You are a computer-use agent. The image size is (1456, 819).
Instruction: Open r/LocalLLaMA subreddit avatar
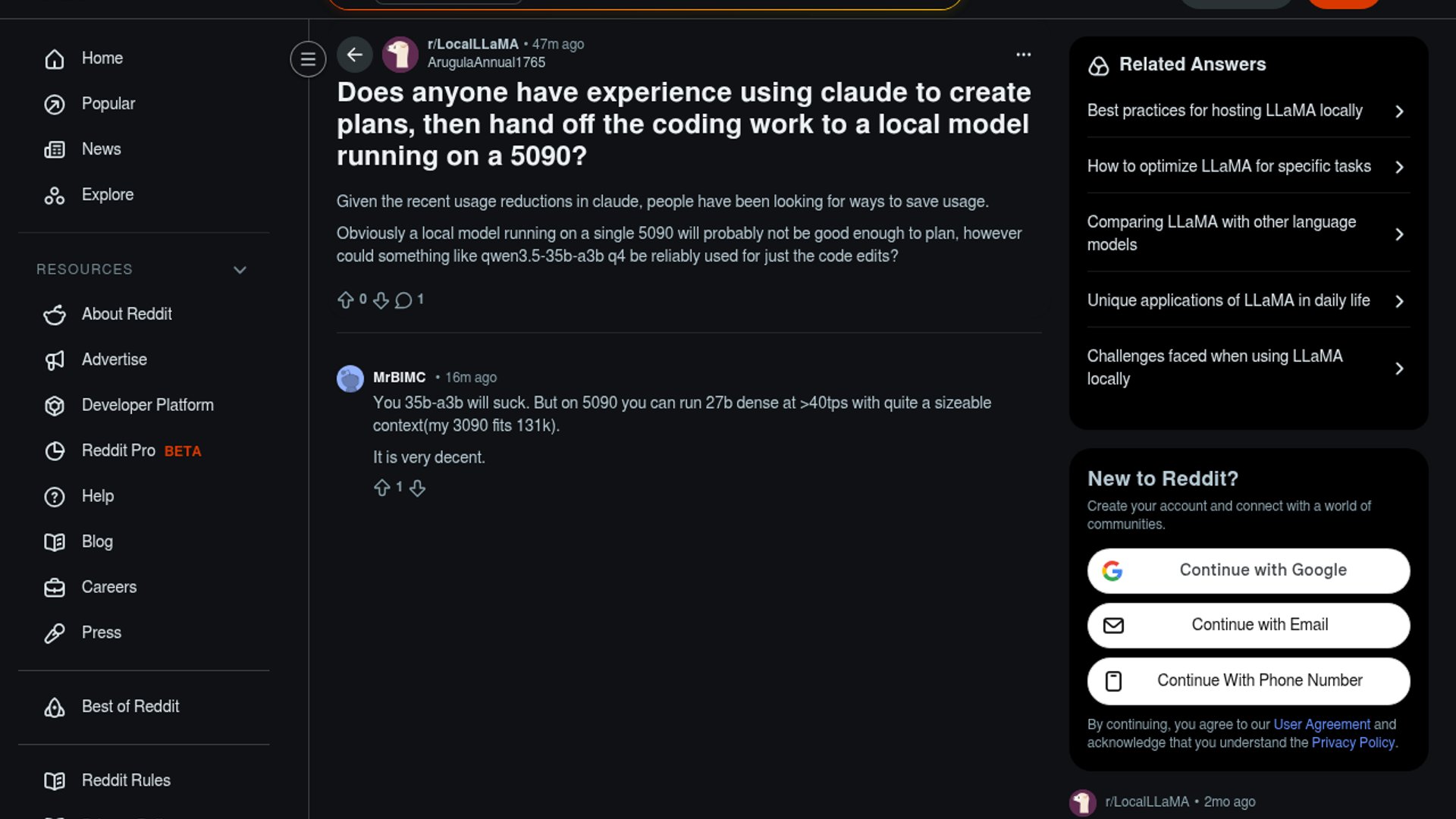pos(400,55)
